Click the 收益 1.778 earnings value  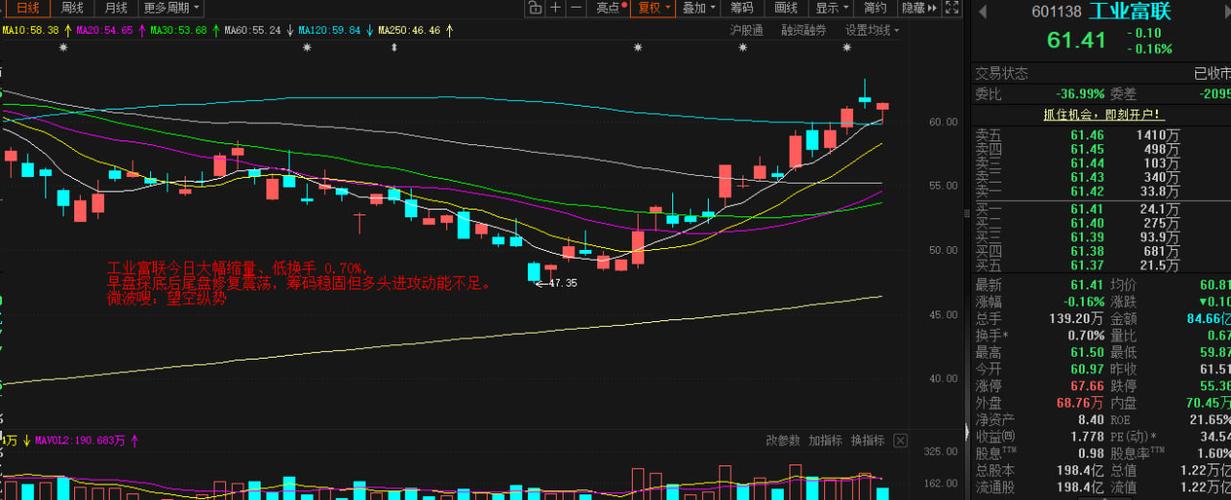[x=1087, y=436]
